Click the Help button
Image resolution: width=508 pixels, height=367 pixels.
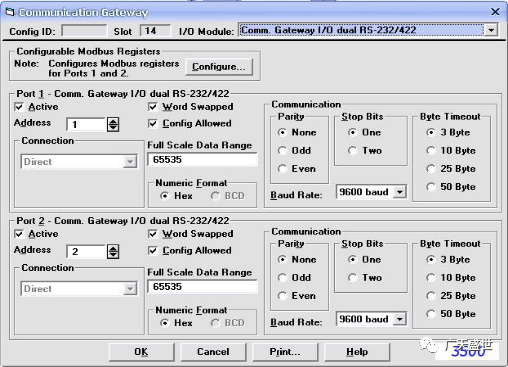coord(357,352)
